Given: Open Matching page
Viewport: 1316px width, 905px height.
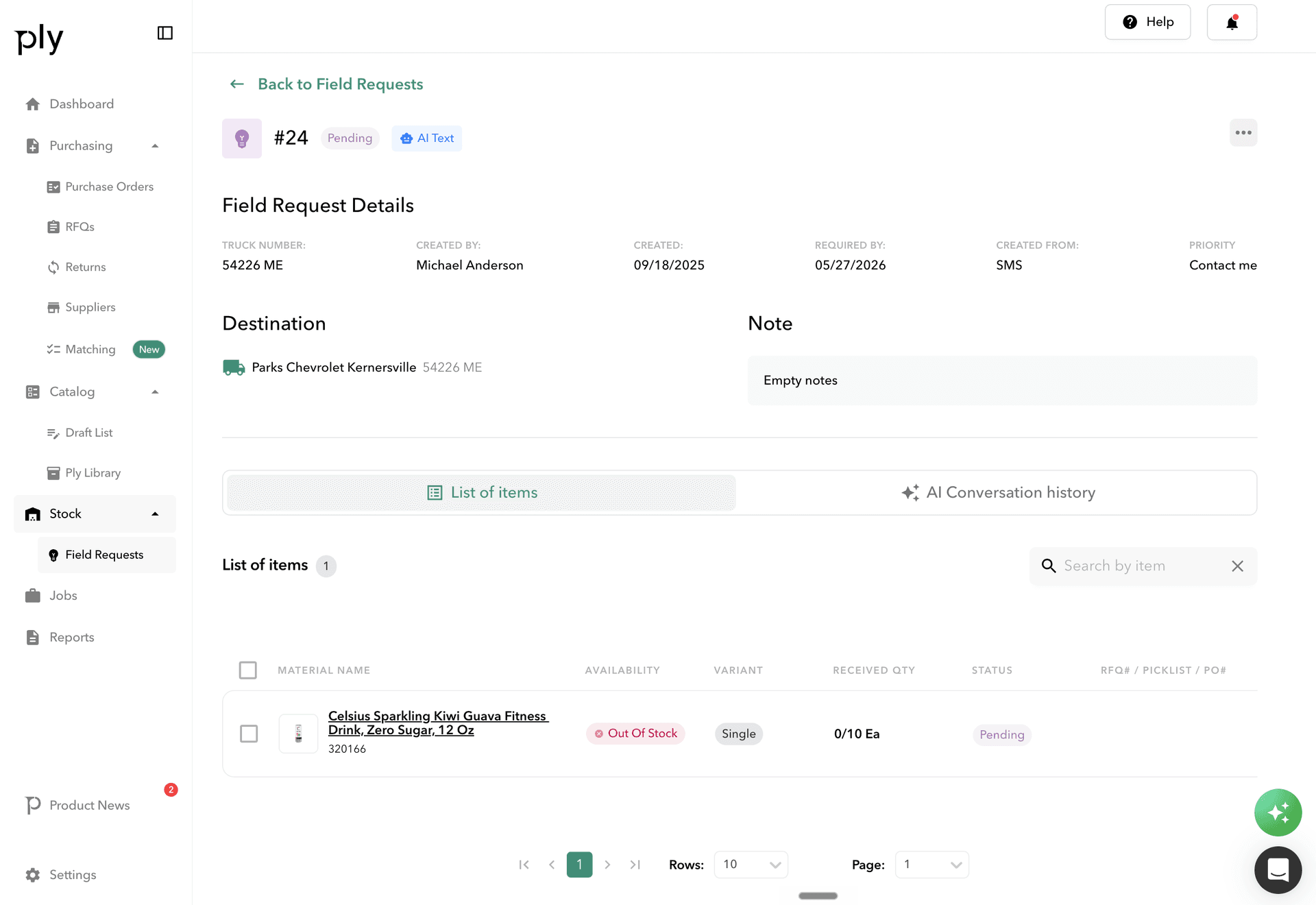Looking at the screenshot, I should tap(81, 350).
